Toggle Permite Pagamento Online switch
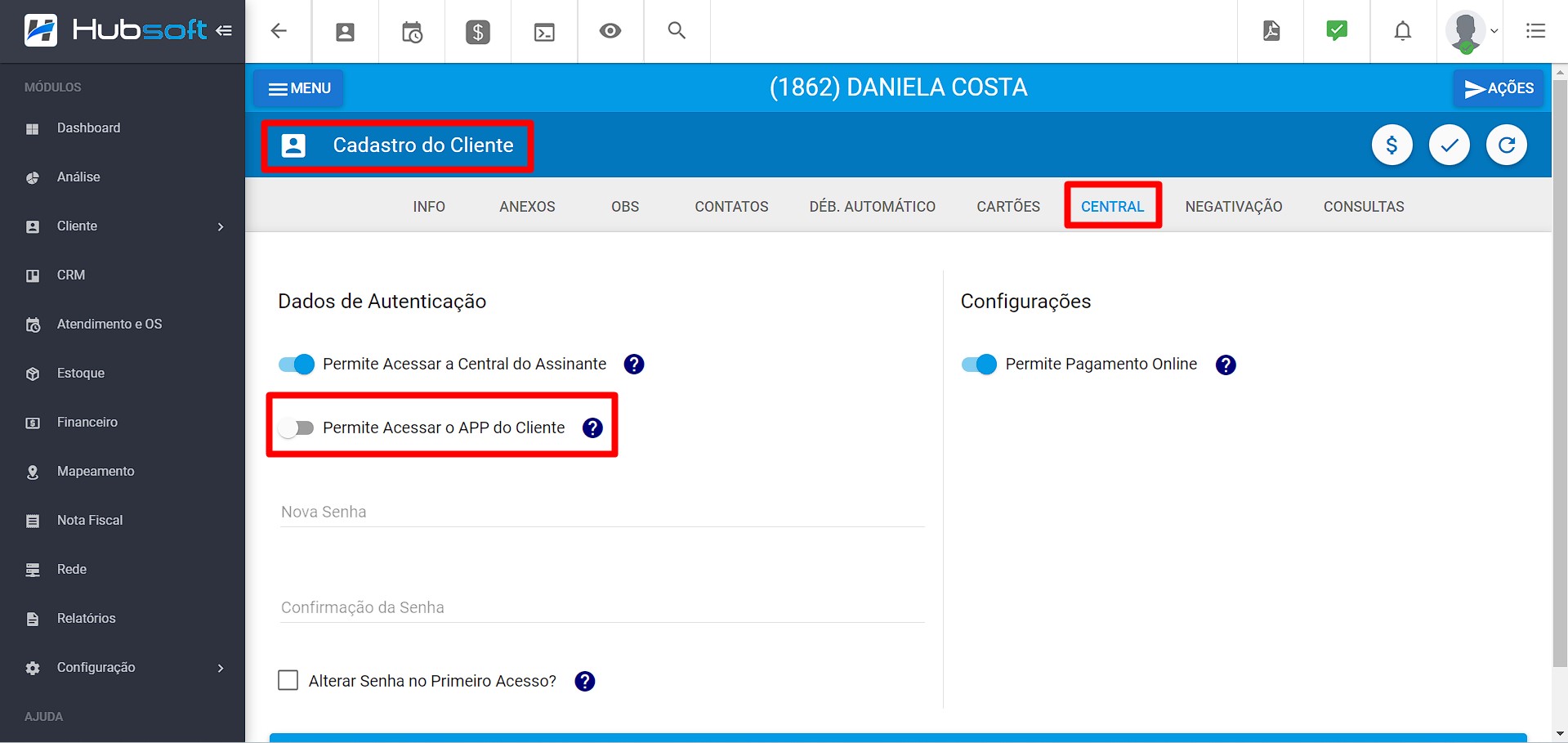 979,364
